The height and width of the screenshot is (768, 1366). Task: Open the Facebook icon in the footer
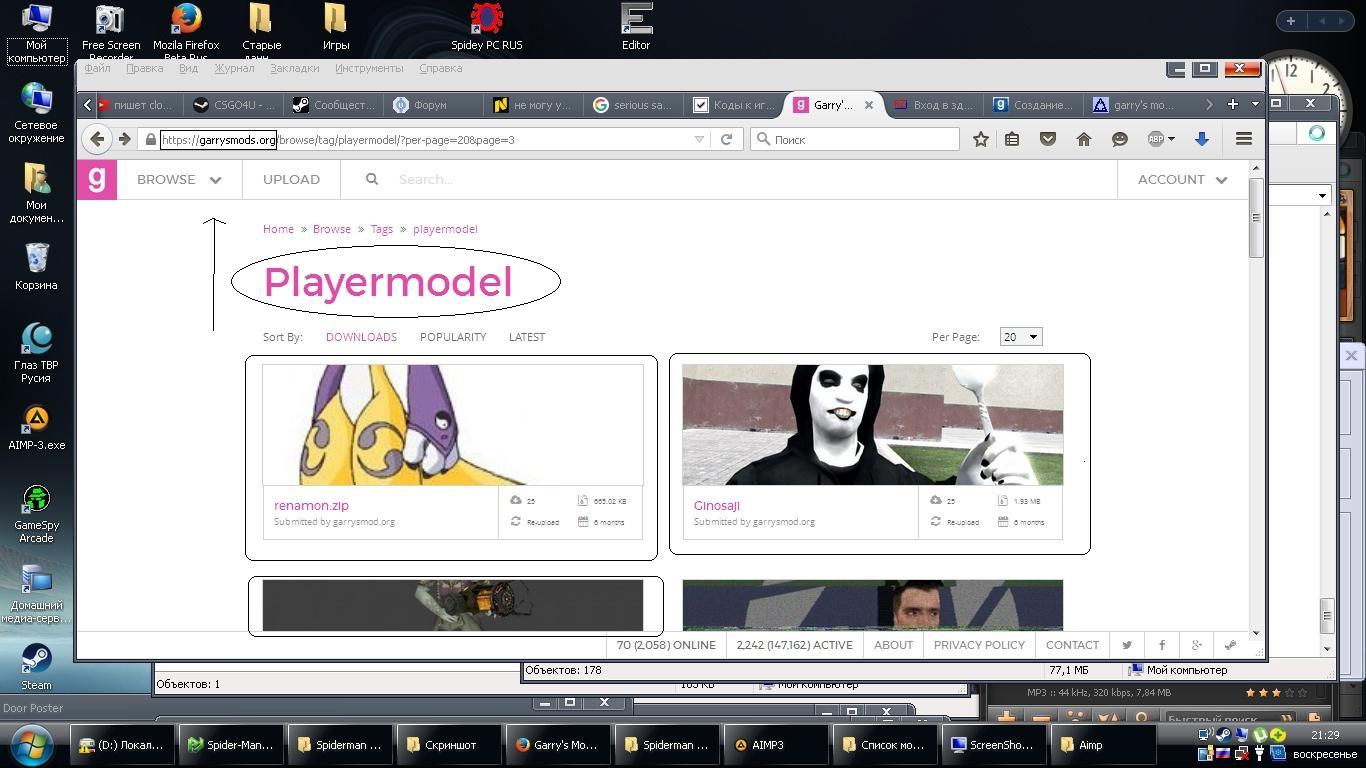coord(1162,645)
